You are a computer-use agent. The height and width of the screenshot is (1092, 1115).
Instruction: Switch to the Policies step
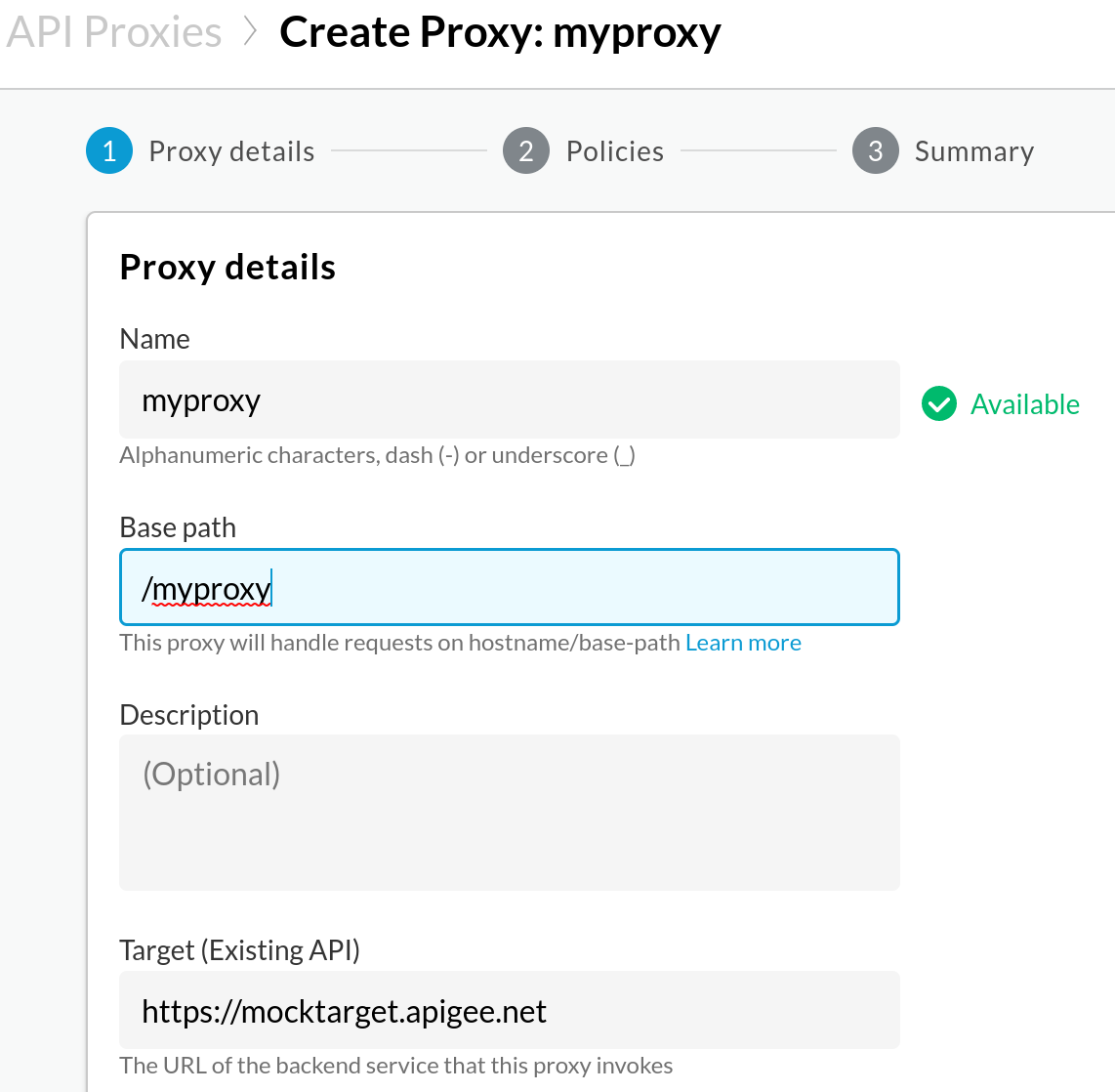614,150
